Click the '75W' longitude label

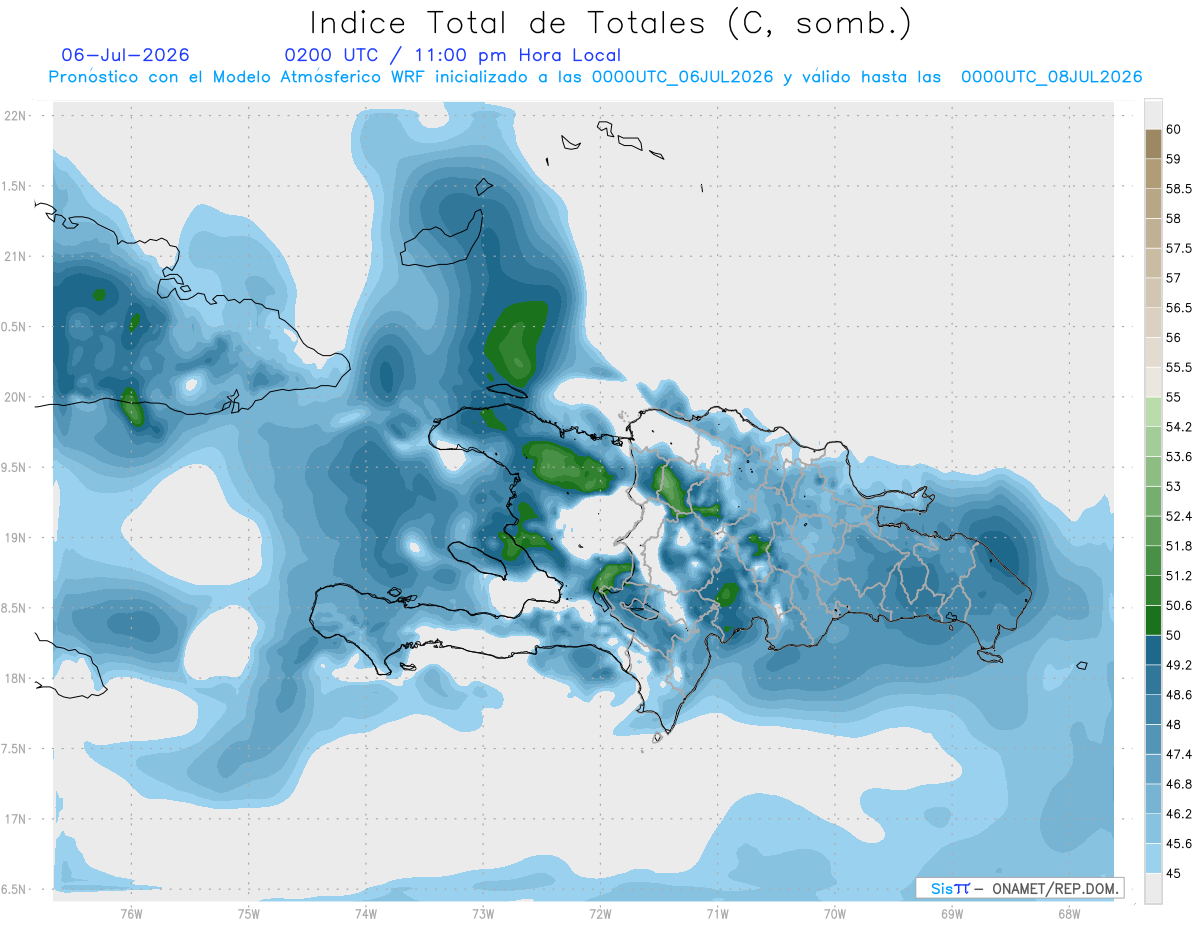[x=248, y=914]
